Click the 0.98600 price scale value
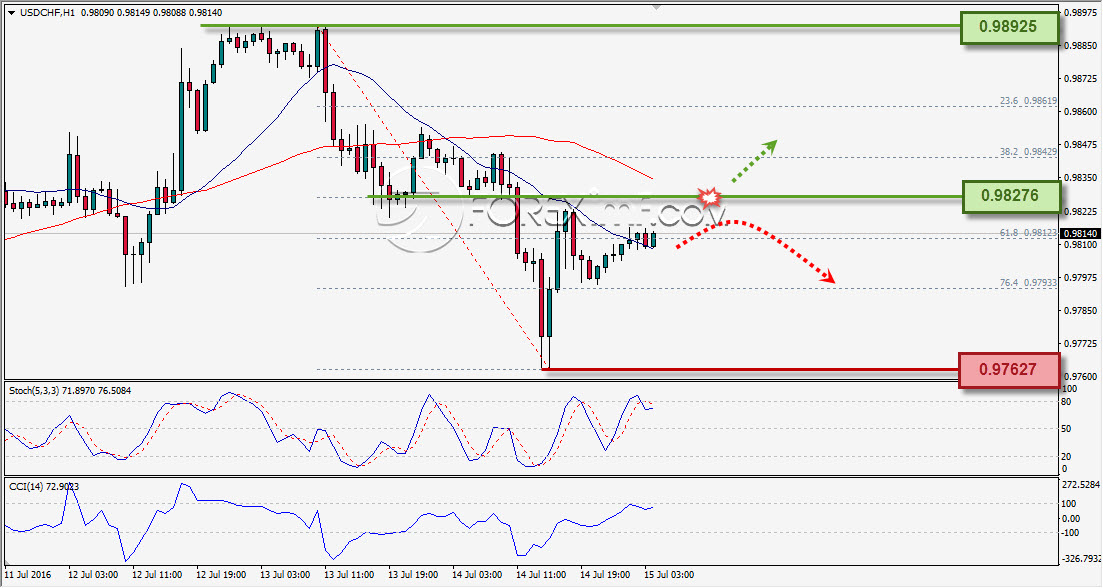The image size is (1103, 588). click(x=1080, y=112)
